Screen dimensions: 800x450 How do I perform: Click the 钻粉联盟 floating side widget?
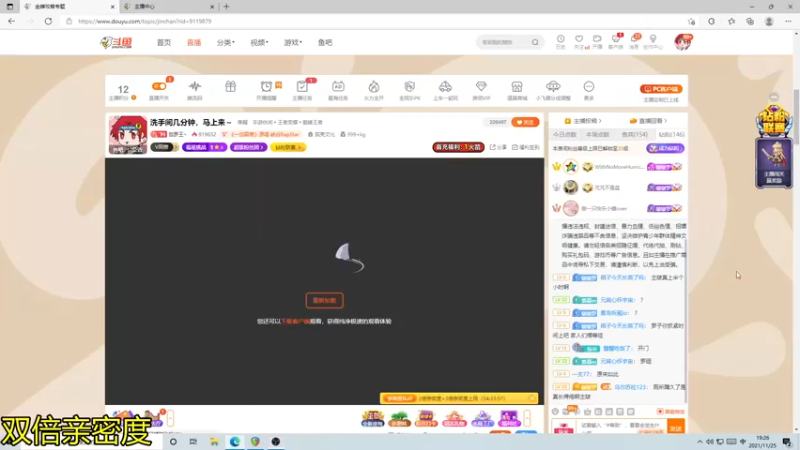click(x=774, y=120)
